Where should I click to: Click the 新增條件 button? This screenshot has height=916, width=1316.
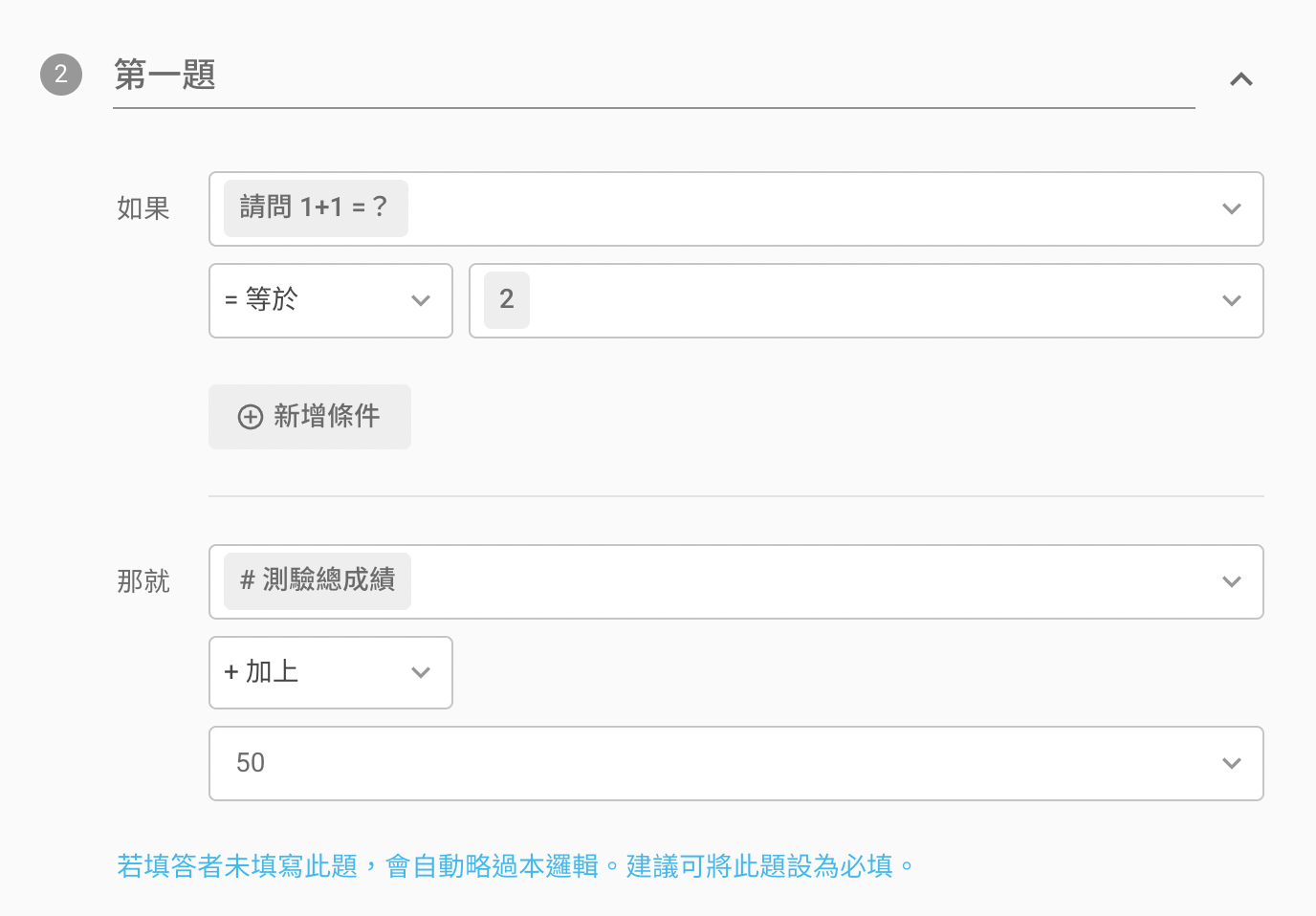[x=310, y=417]
